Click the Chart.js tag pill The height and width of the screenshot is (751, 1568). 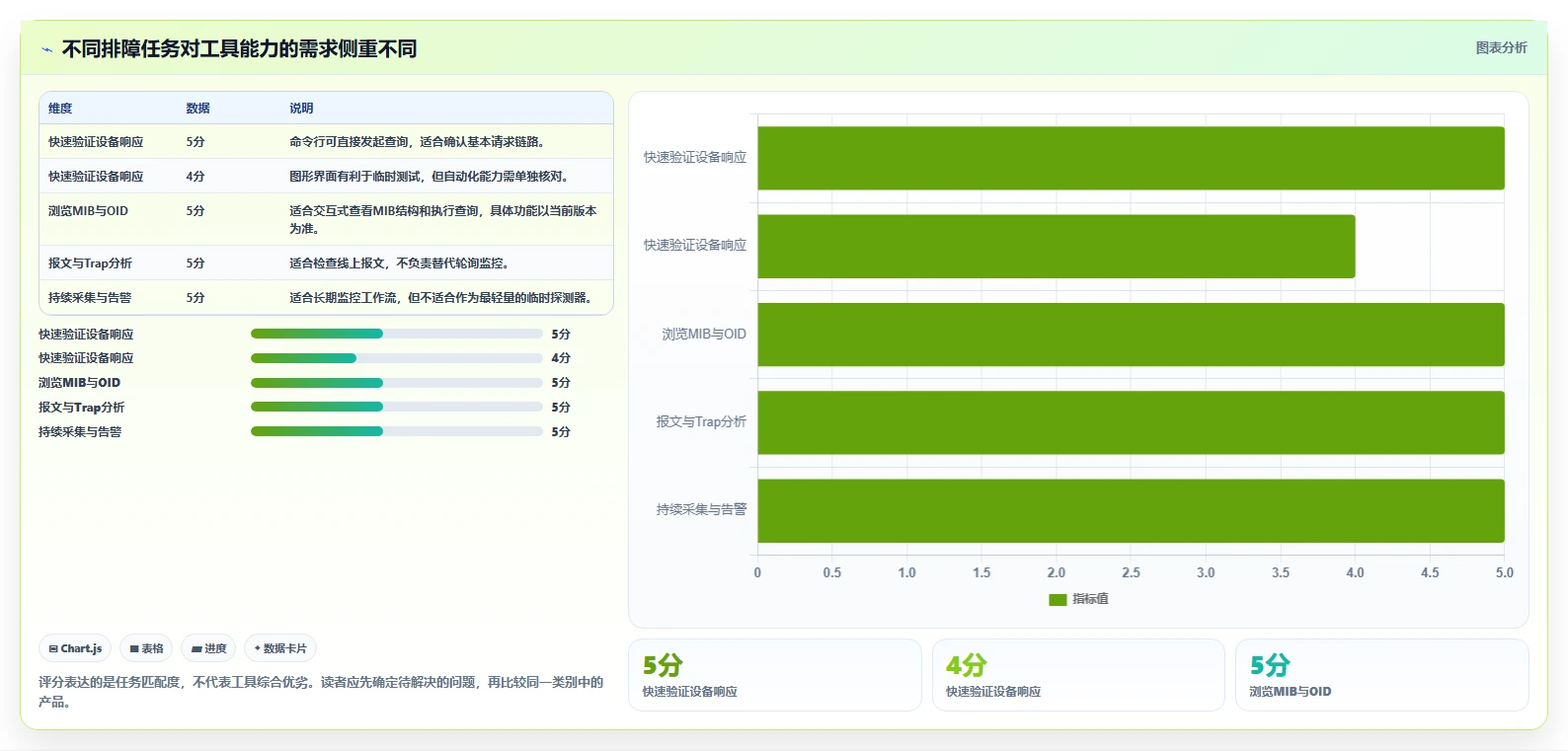click(x=75, y=649)
